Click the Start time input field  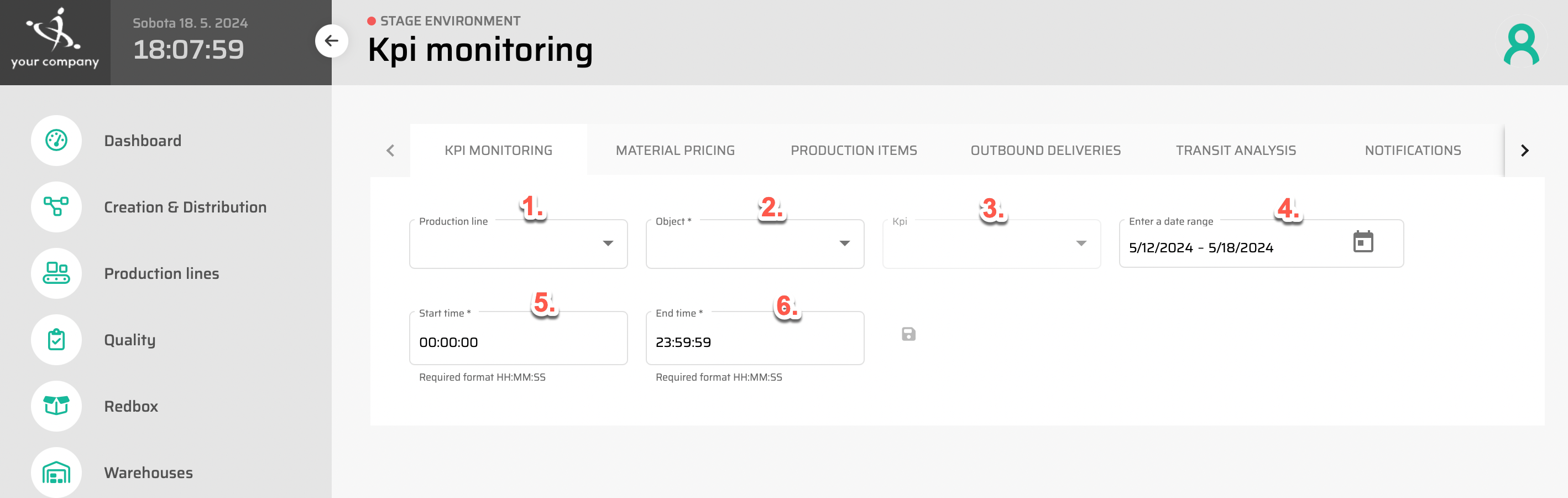518,342
